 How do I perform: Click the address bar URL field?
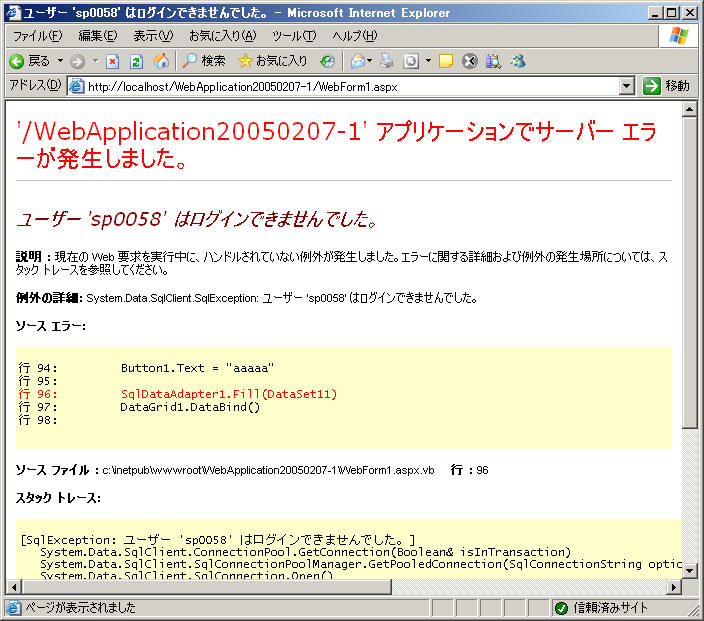click(x=350, y=86)
